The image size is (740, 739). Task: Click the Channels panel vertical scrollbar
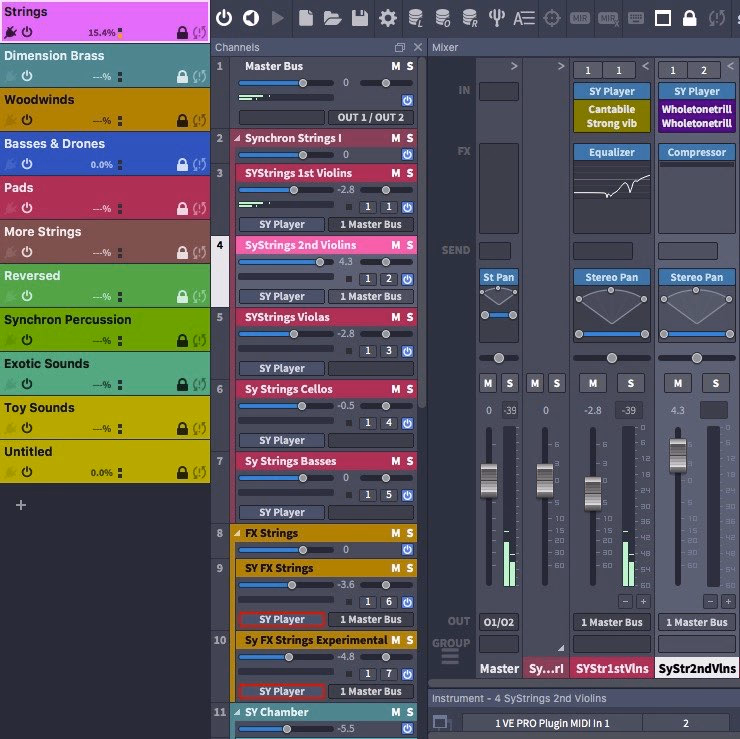[x=421, y=231]
